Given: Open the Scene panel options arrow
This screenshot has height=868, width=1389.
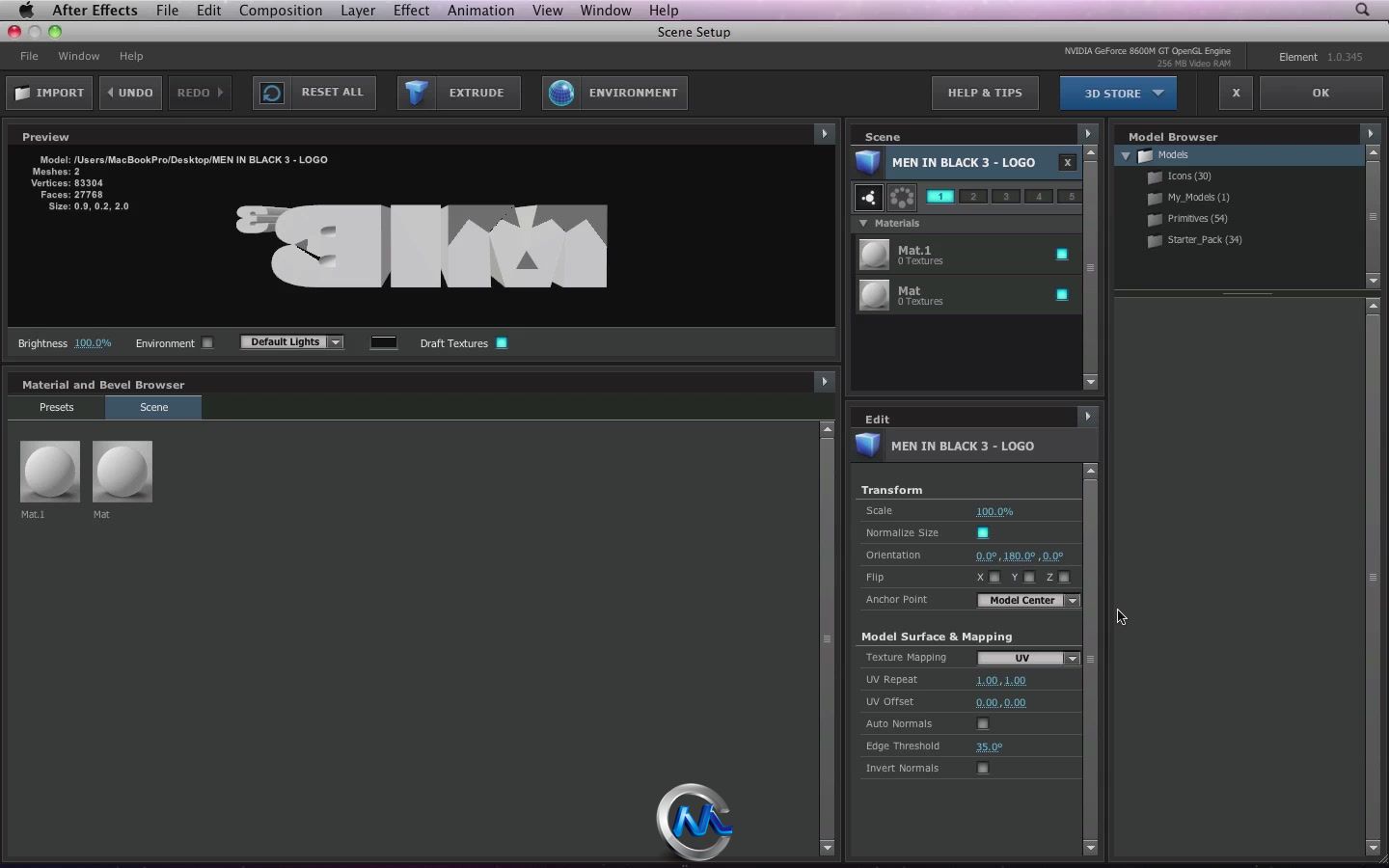Looking at the screenshot, I should (x=1088, y=134).
